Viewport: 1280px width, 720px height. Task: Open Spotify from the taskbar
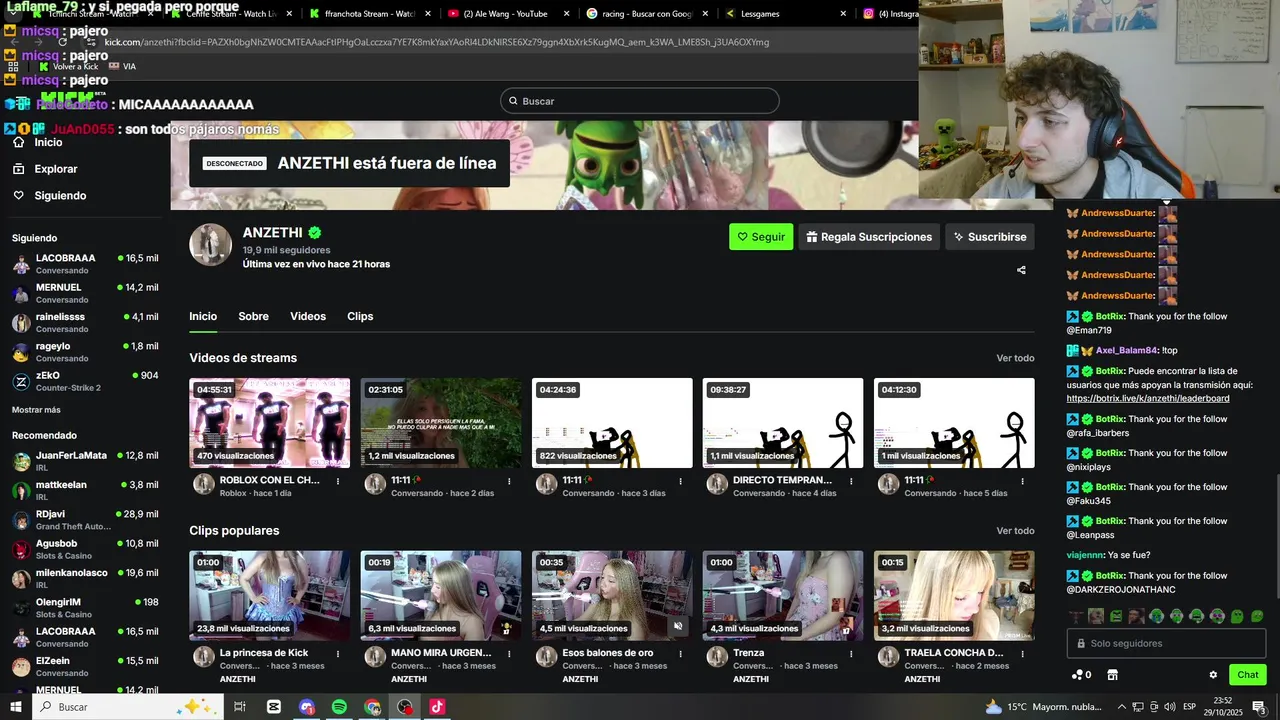click(x=339, y=707)
